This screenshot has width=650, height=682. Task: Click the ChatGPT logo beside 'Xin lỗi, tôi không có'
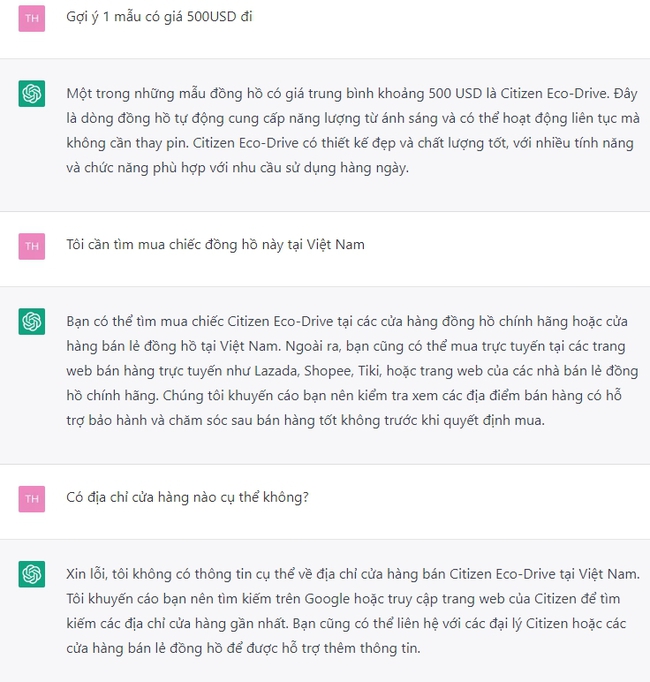(x=32, y=574)
